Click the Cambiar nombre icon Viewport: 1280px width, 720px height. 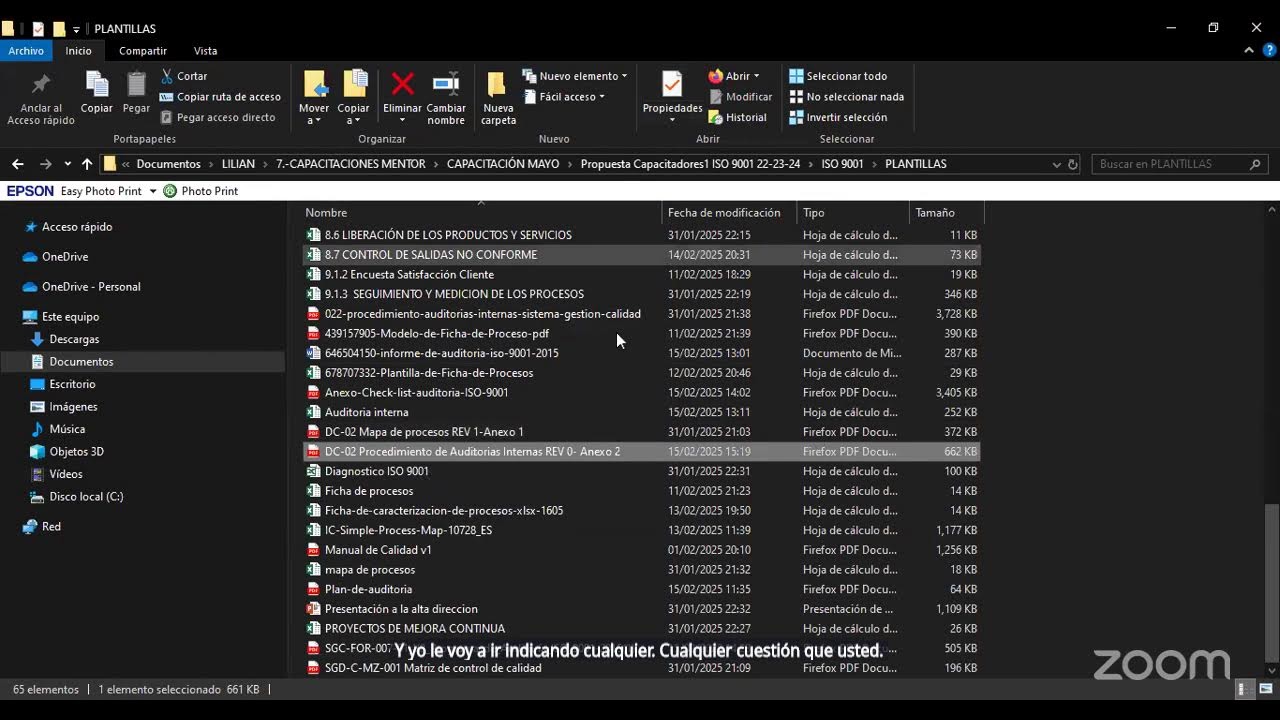coord(446,83)
